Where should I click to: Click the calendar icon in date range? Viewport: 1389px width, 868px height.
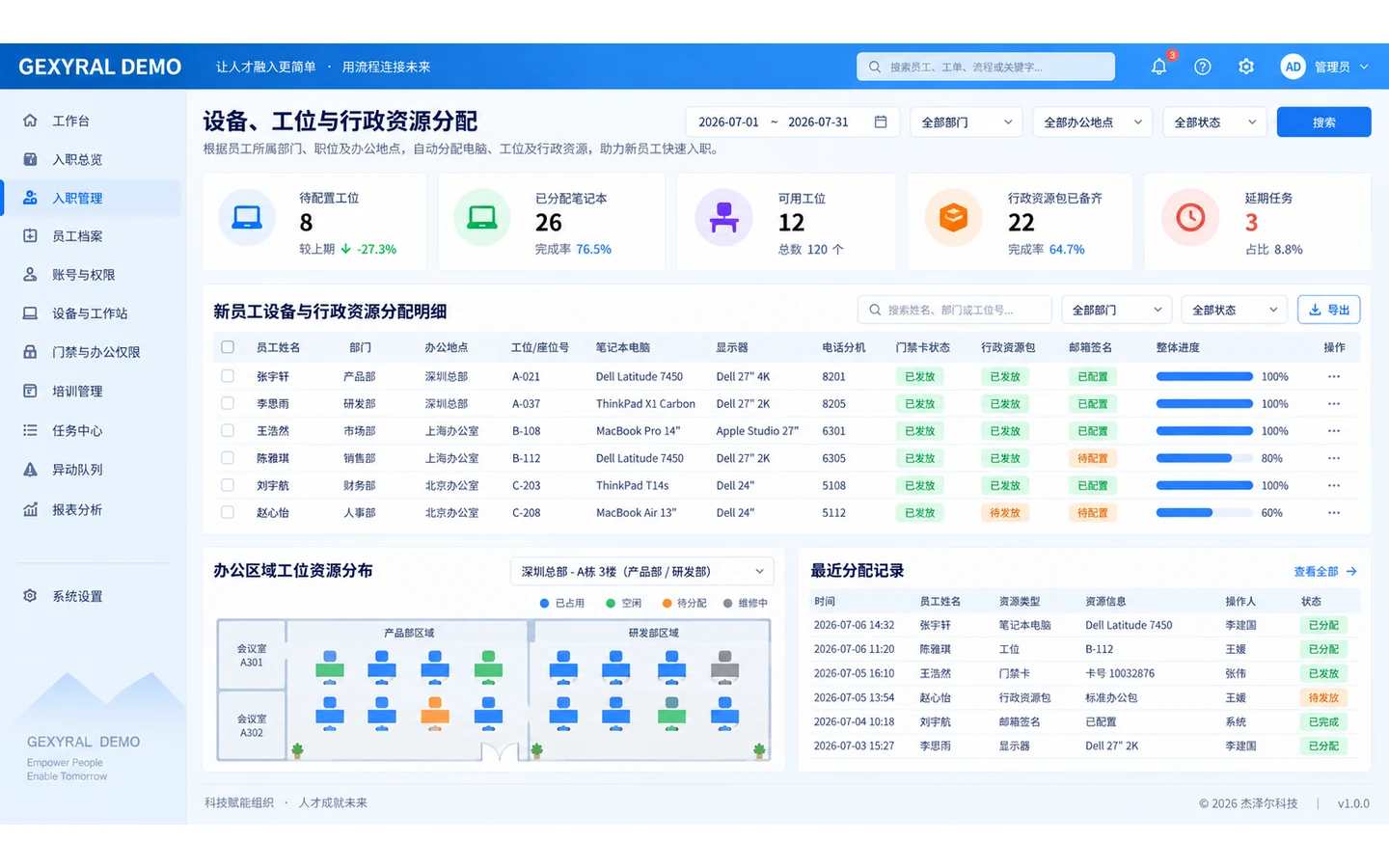(x=881, y=122)
